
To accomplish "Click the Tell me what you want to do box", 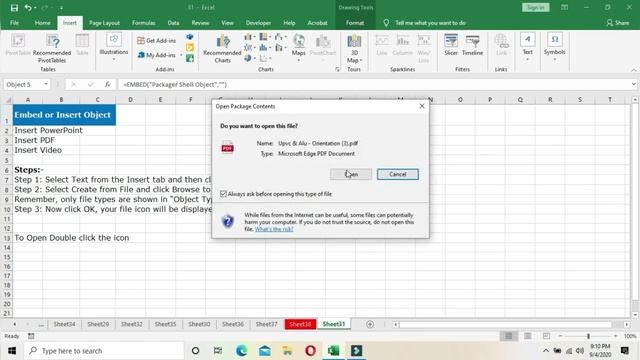I will (x=430, y=23).
